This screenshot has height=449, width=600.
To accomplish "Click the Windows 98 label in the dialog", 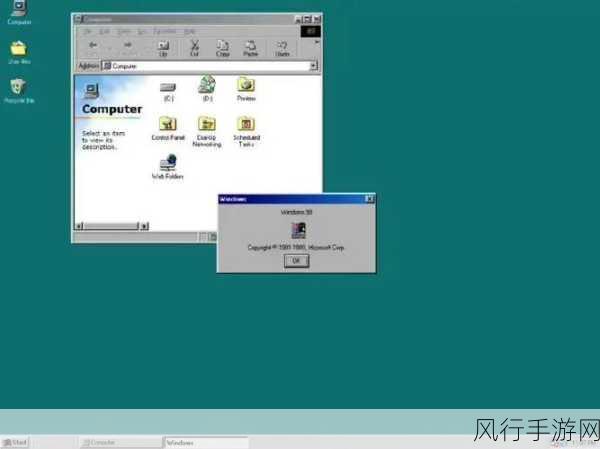I will [x=297, y=212].
